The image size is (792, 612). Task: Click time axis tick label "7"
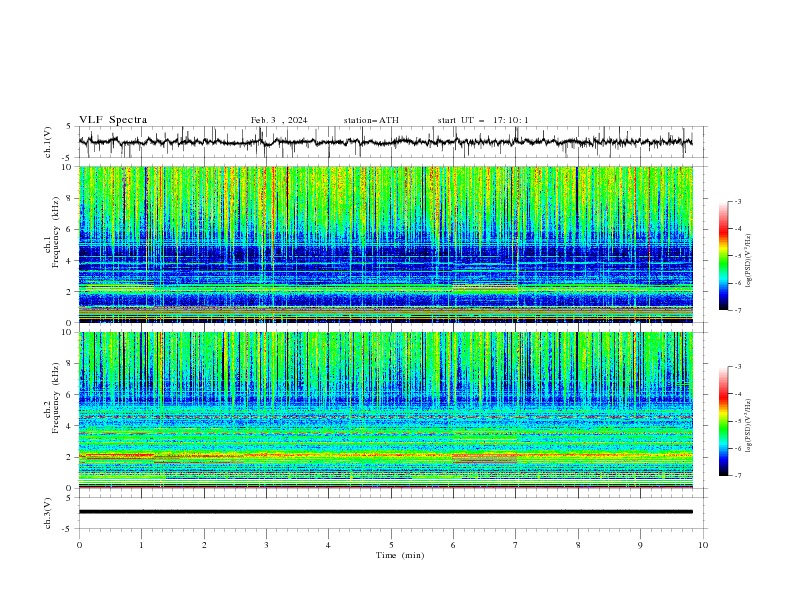click(516, 545)
